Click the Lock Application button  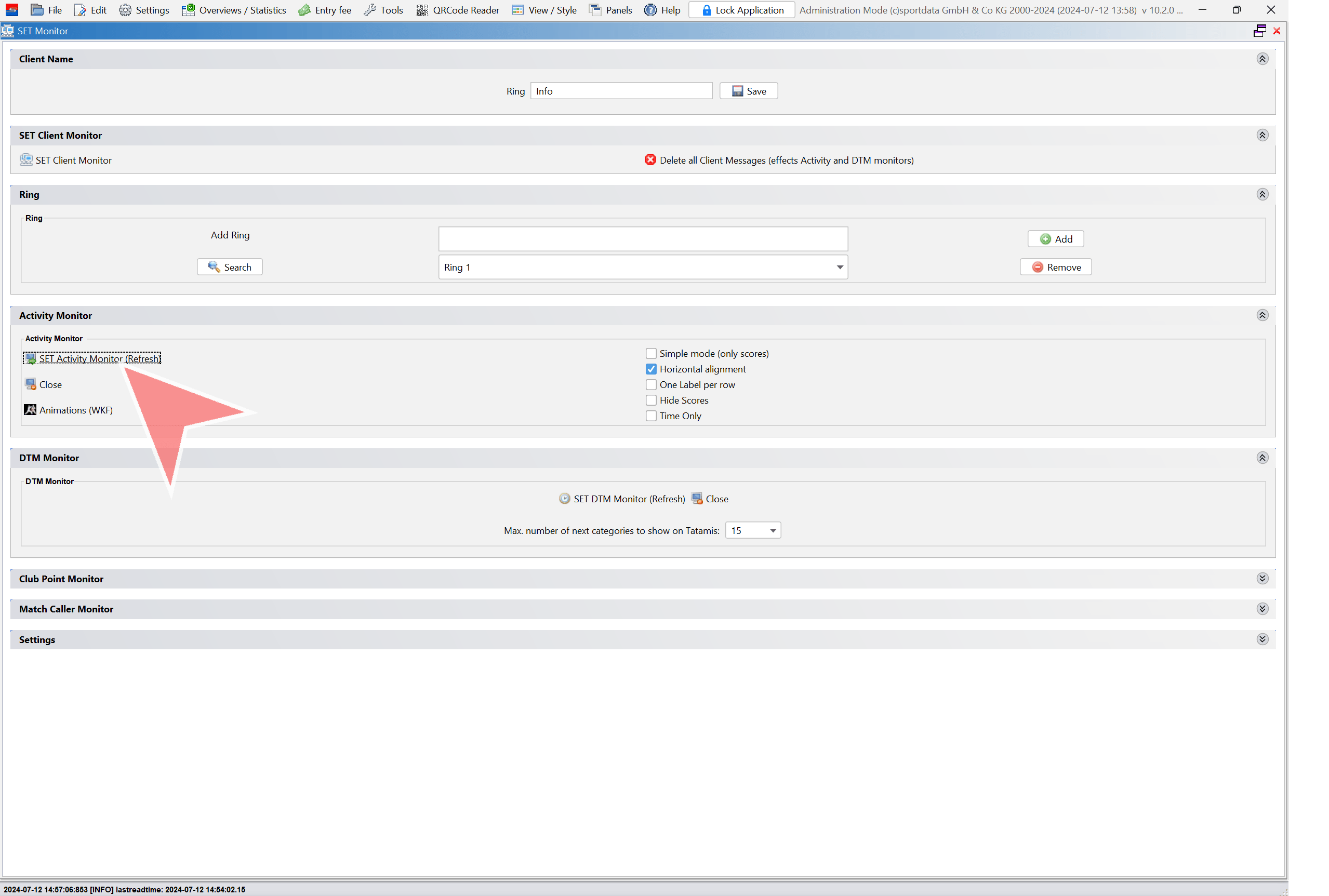tap(741, 10)
